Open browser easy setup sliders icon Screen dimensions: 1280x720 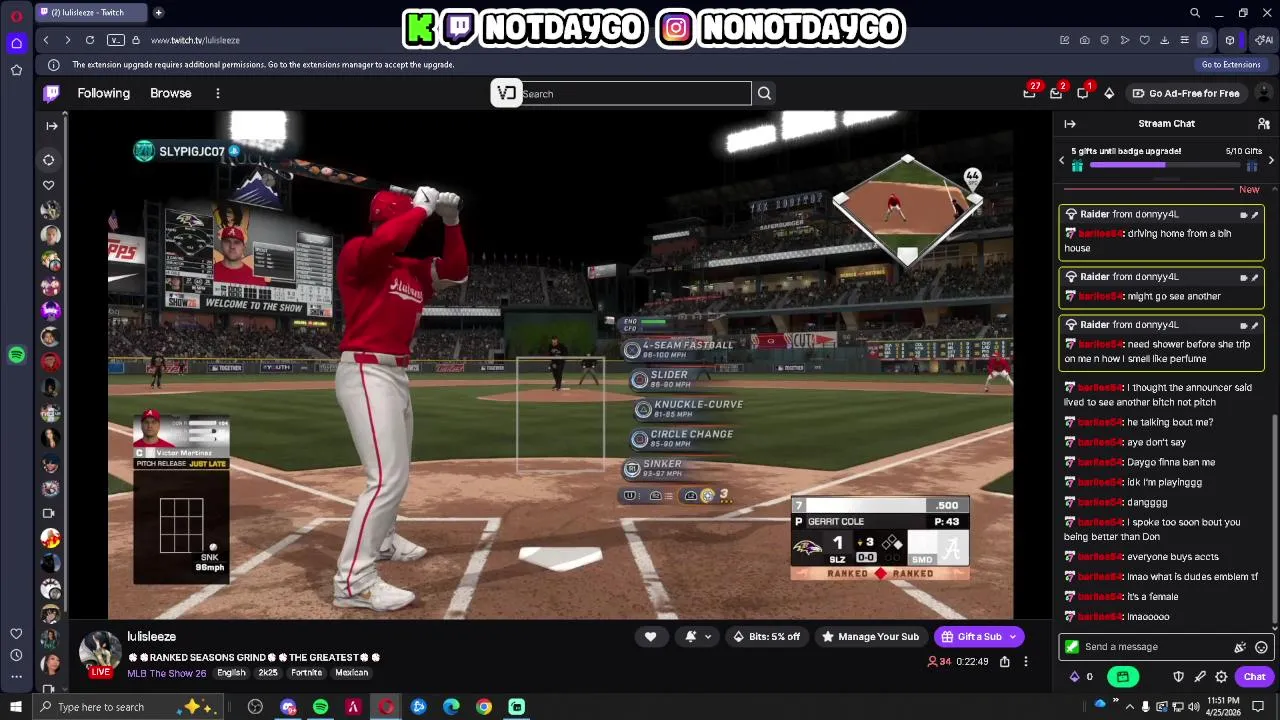[x=1184, y=40]
